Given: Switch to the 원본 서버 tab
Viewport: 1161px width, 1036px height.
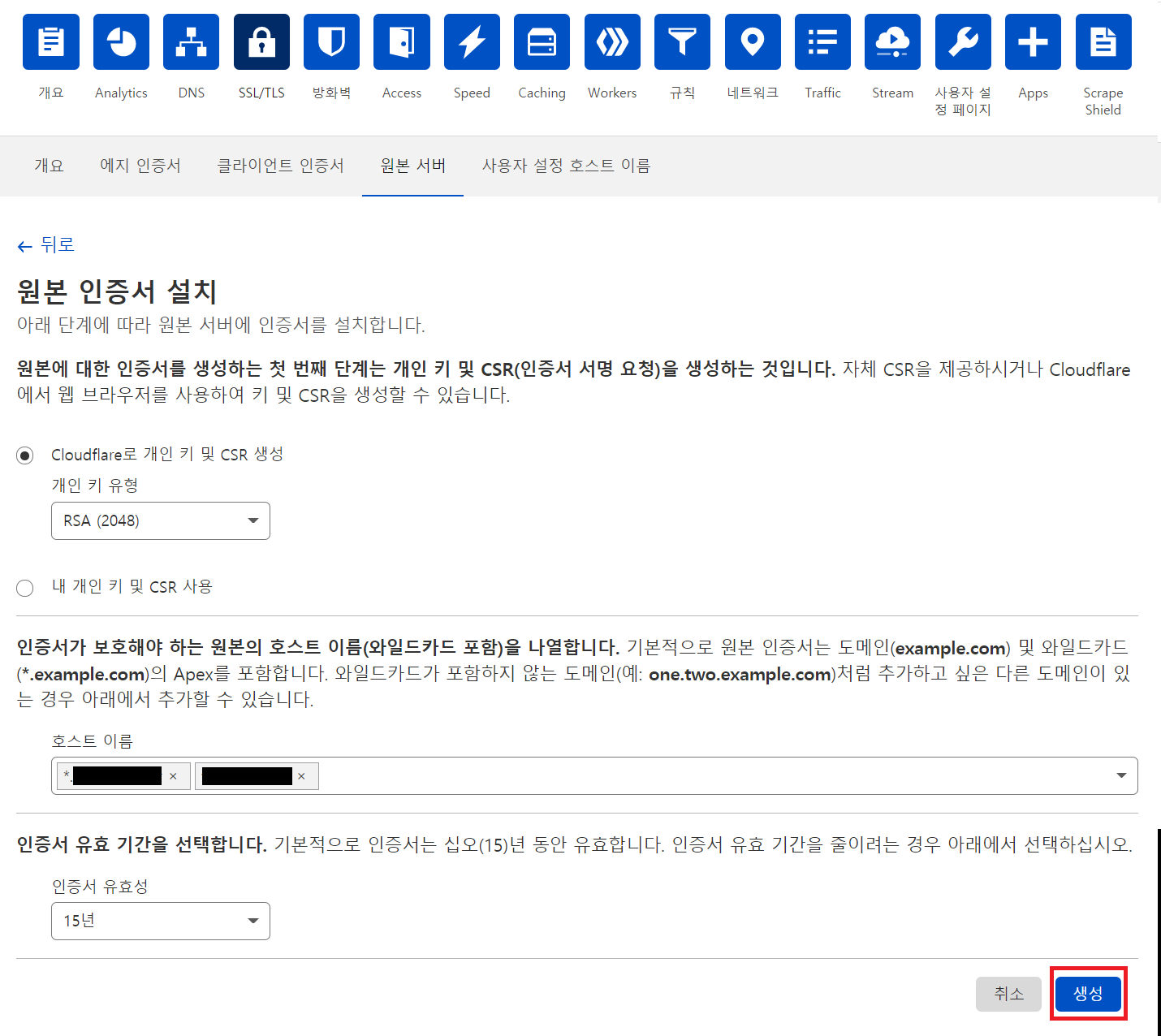Looking at the screenshot, I should pos(412,166).
